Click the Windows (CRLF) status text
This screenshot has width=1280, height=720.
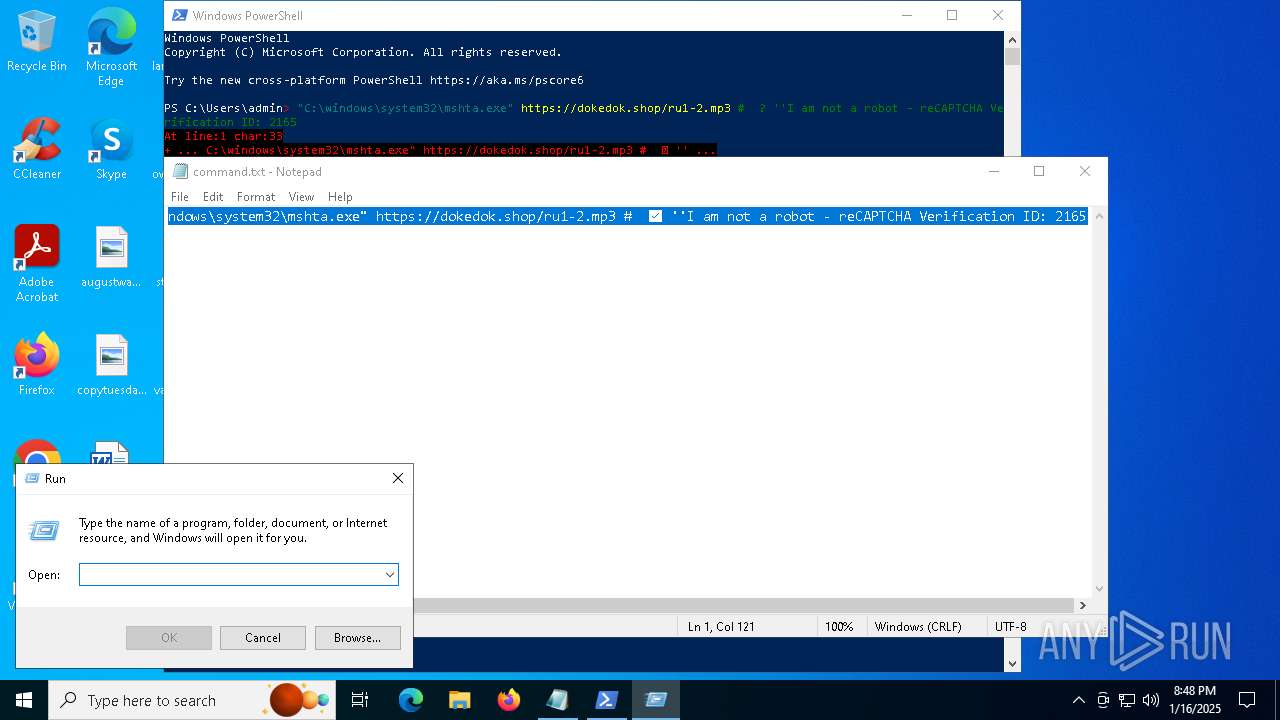918,627
